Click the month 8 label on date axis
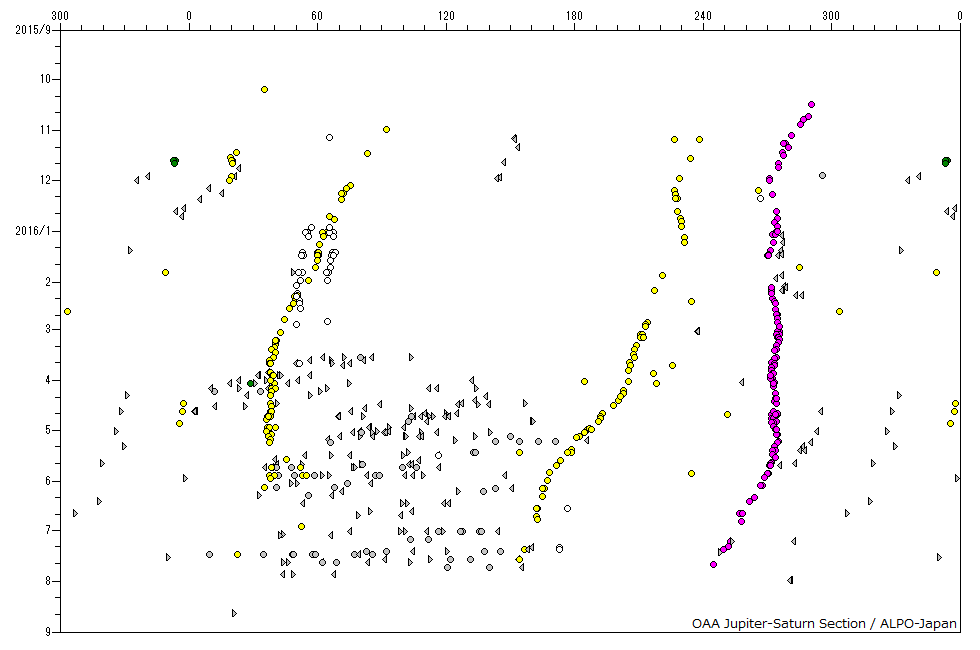The height and width of the screenshot is (650, 980). [x=48, y=581]
